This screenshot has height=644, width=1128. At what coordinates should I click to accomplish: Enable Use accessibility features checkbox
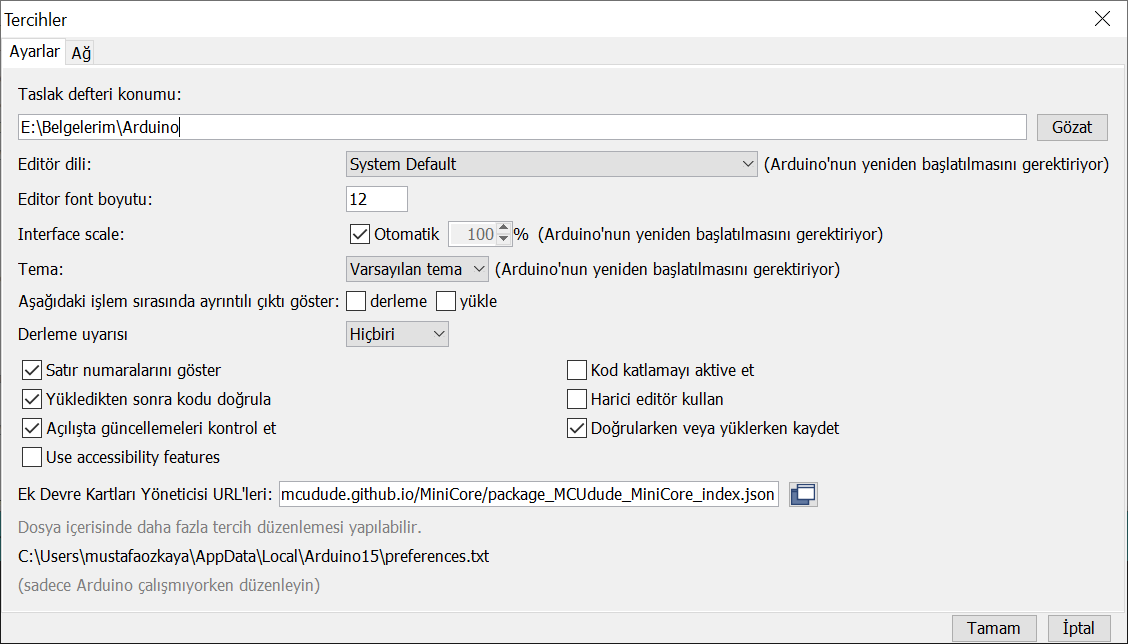tap(32, 457)
